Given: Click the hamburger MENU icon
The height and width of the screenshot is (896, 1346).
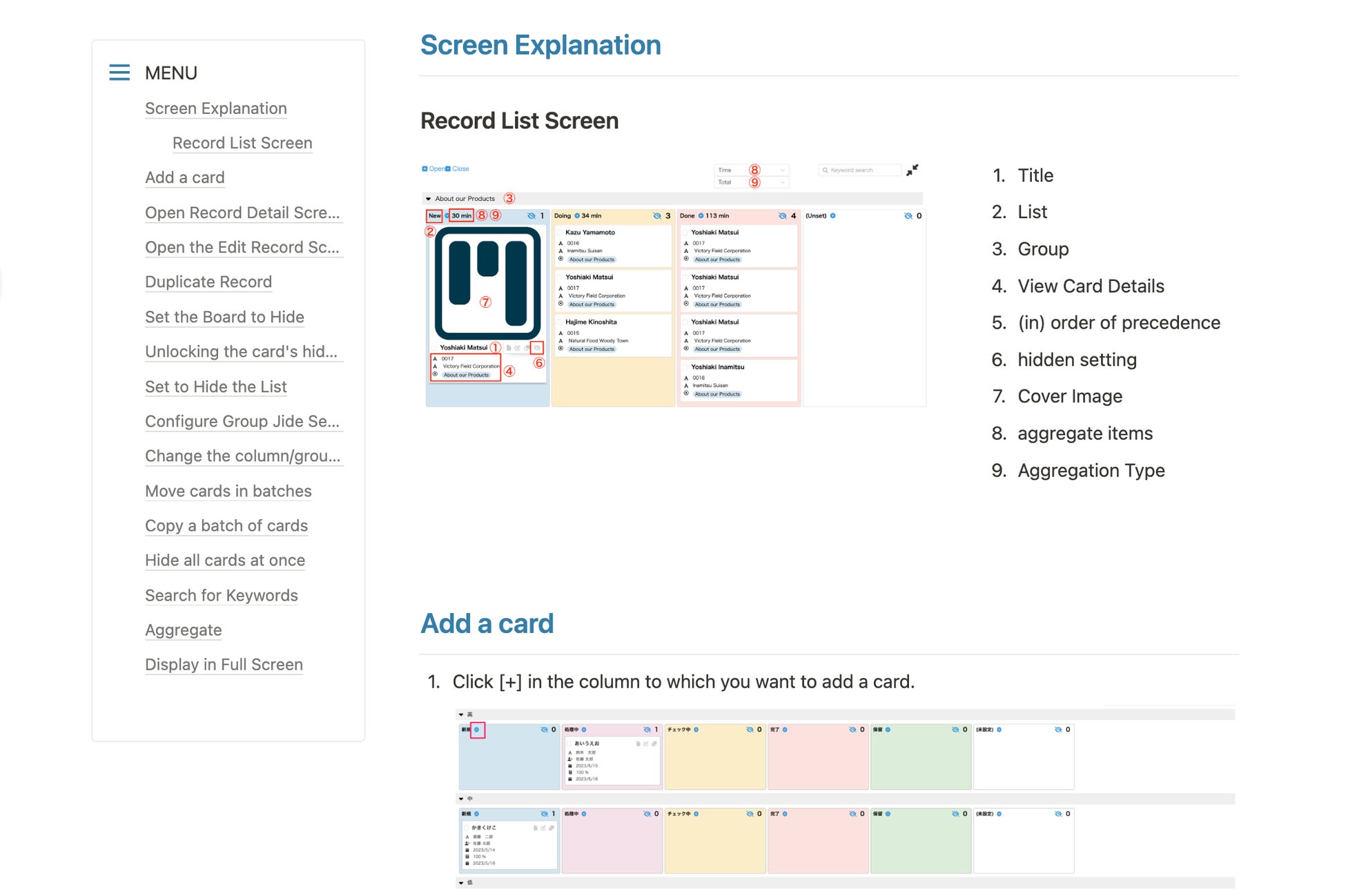Looking at the screenshot, I should point(119,72).
